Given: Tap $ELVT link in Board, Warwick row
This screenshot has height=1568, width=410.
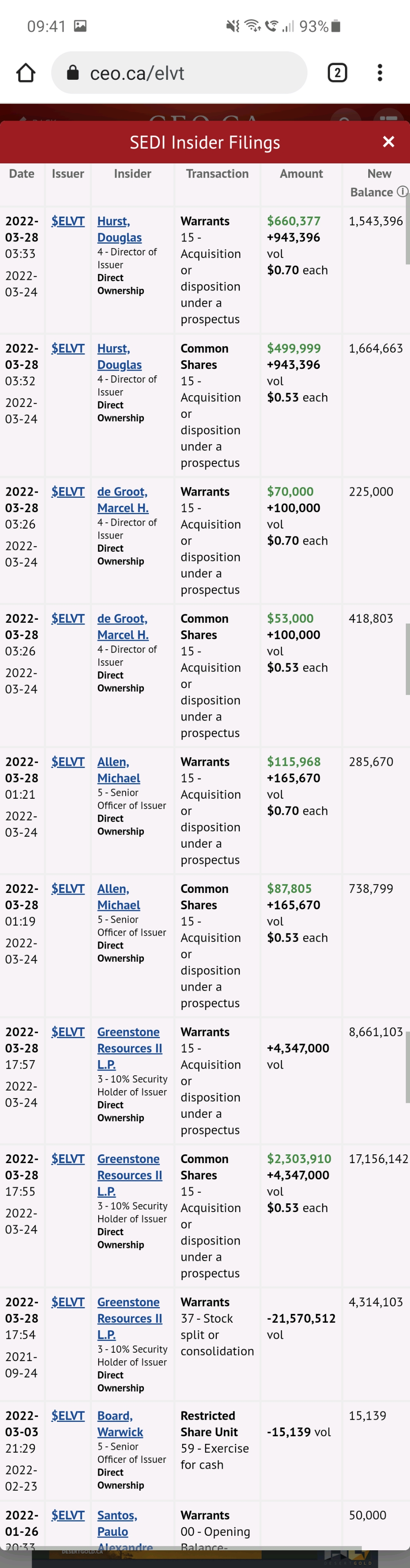Looking at the screenshot, I should (67, 1416).
